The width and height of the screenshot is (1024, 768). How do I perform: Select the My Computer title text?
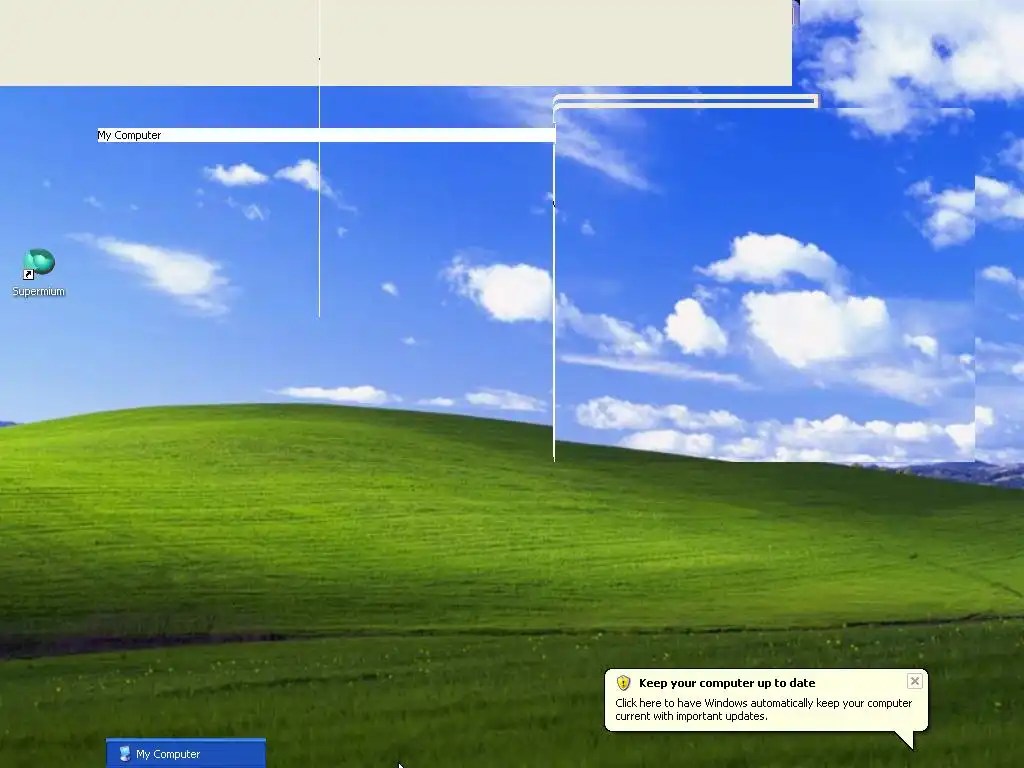click(129, 135)
